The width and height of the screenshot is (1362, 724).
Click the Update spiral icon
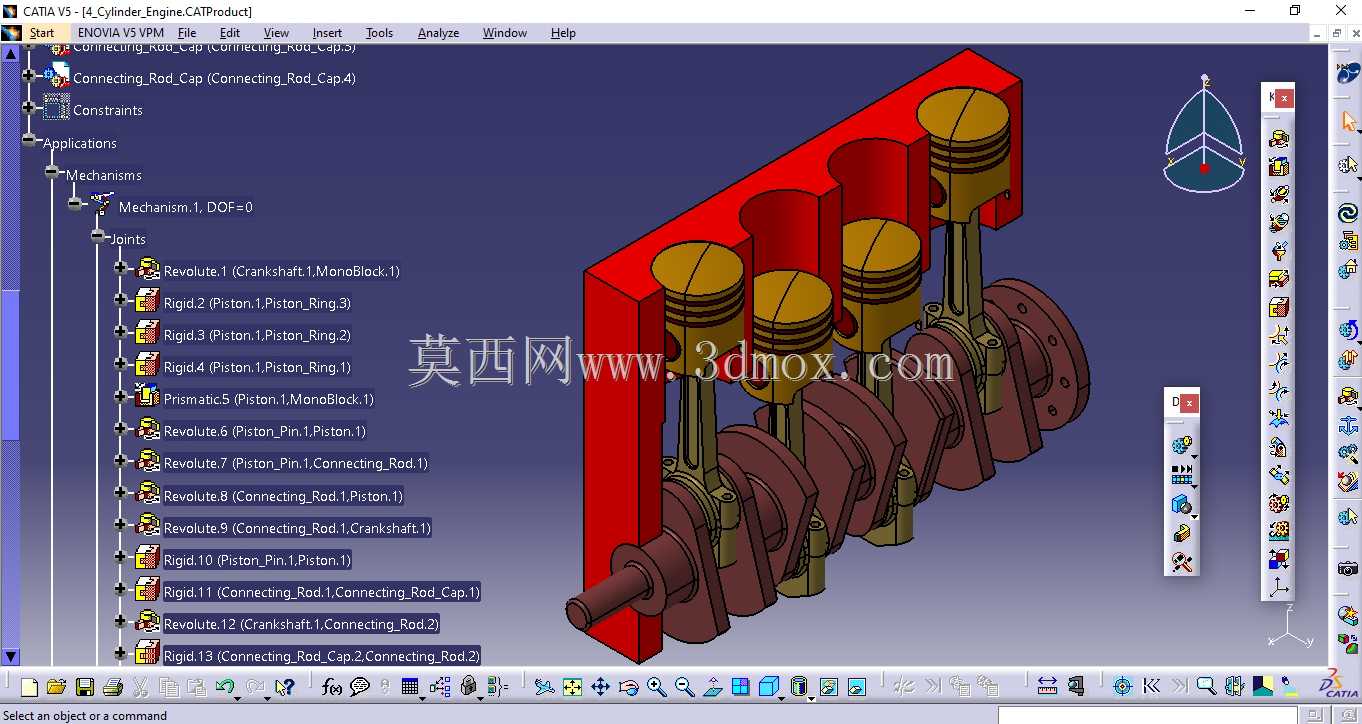1348,213
